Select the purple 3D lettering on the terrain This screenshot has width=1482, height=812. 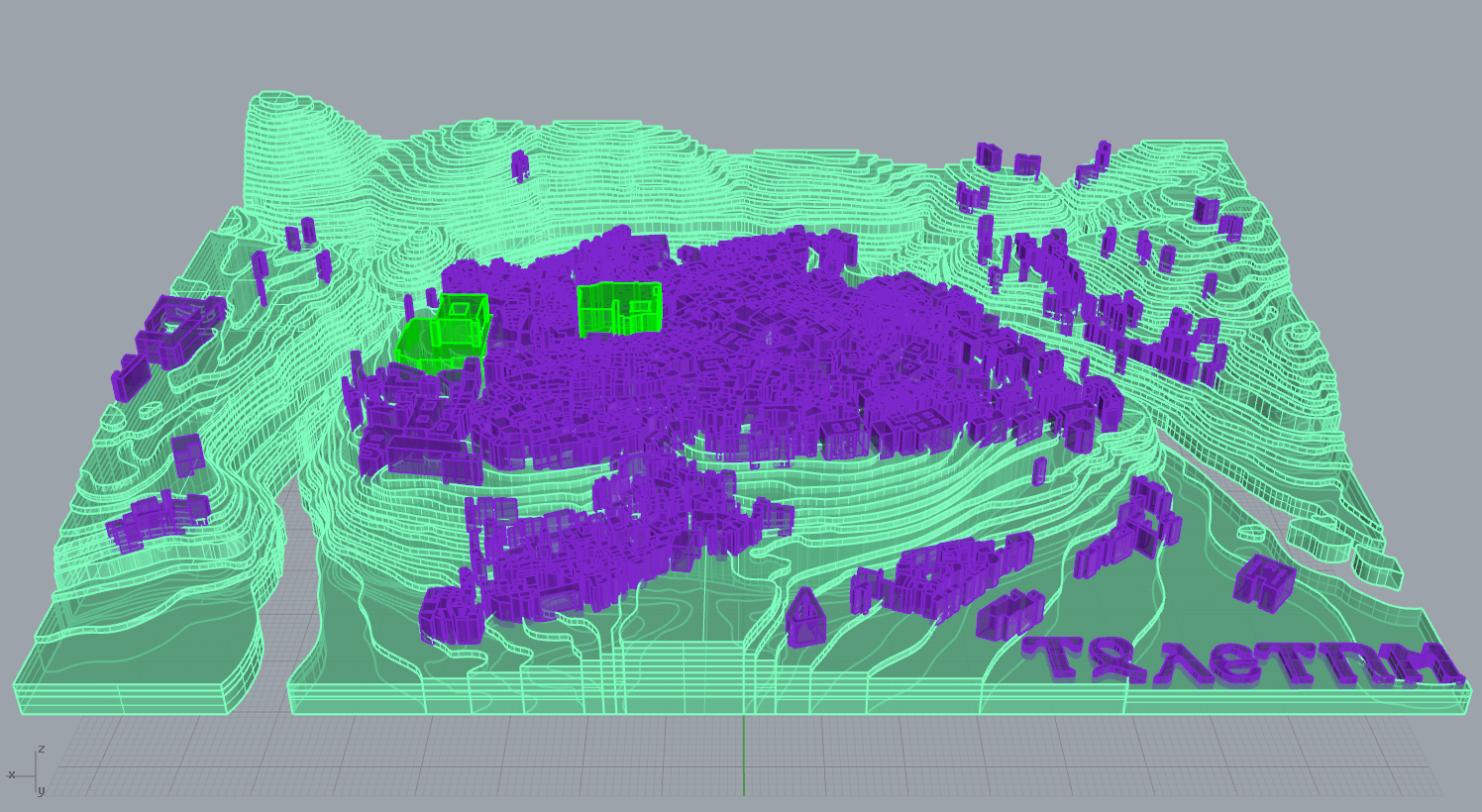1243,662
